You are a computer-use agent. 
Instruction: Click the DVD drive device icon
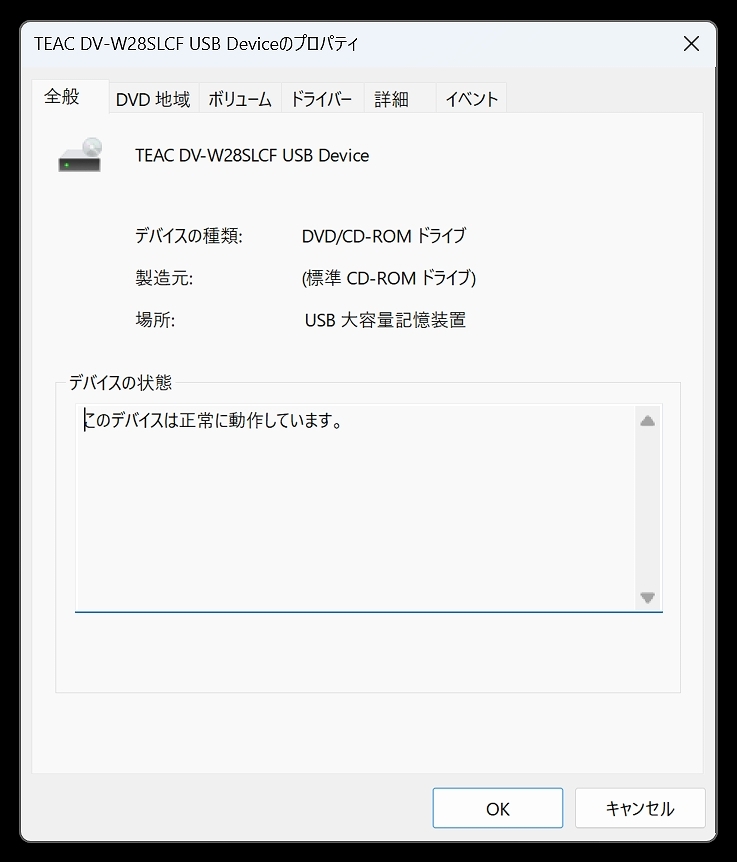coord(81,155)
